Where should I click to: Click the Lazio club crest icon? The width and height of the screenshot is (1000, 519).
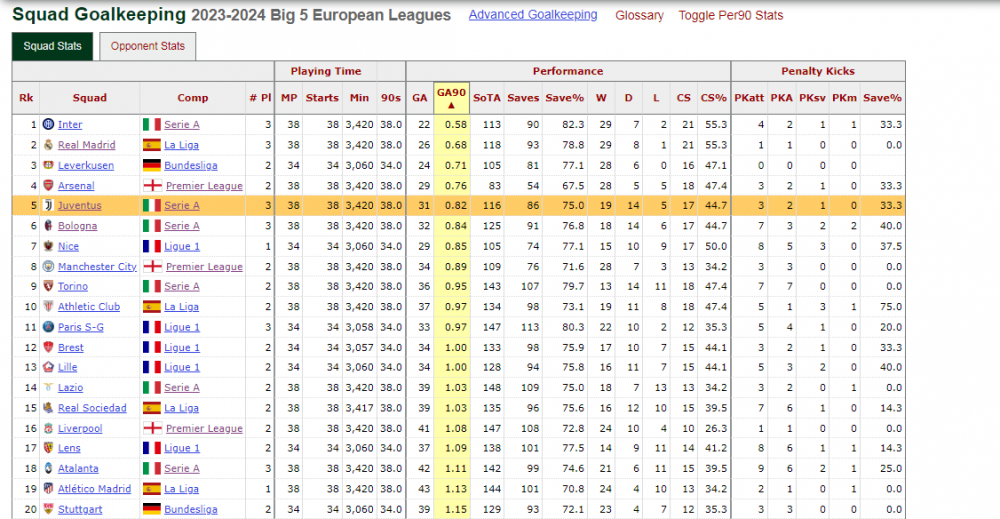[48, 388]
